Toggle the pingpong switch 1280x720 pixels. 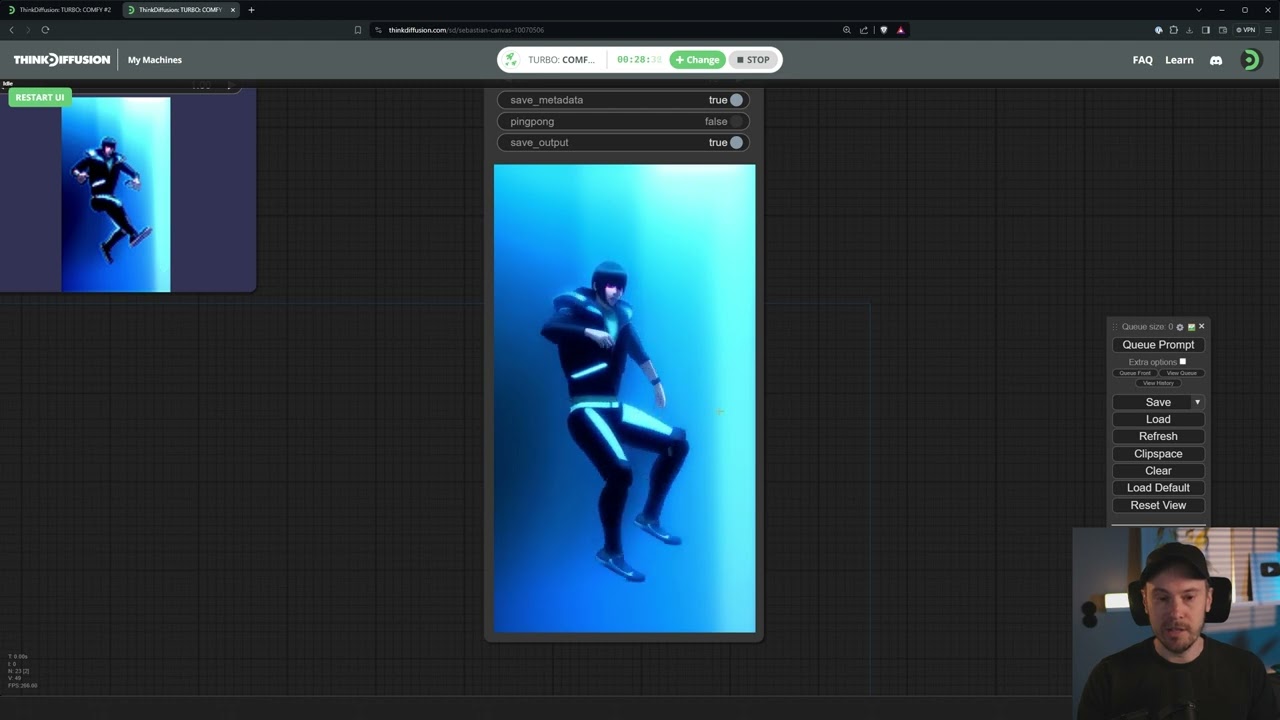pos(736,121)
